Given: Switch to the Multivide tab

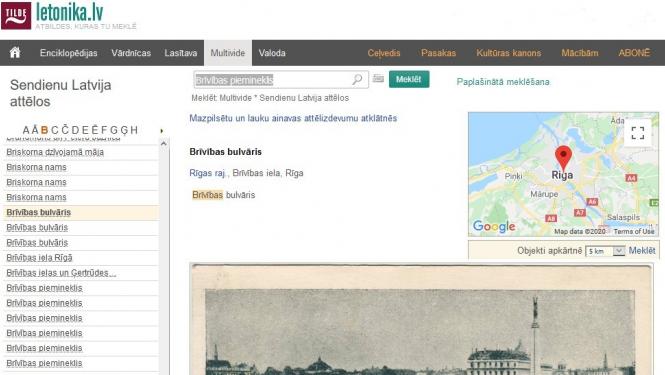Looking at the screenshot, I should click(x=228, y=53).
